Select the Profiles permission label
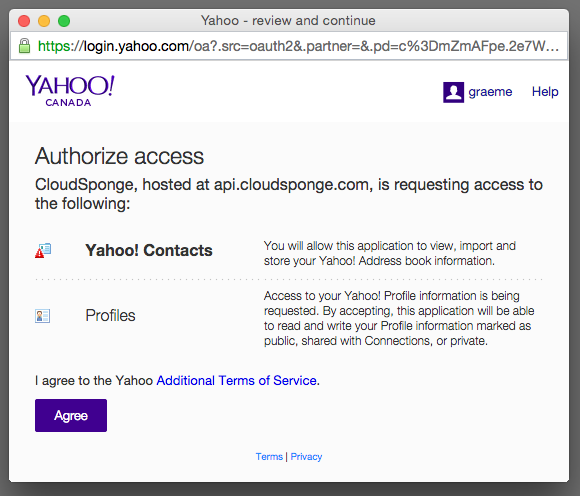 (110, 316)
